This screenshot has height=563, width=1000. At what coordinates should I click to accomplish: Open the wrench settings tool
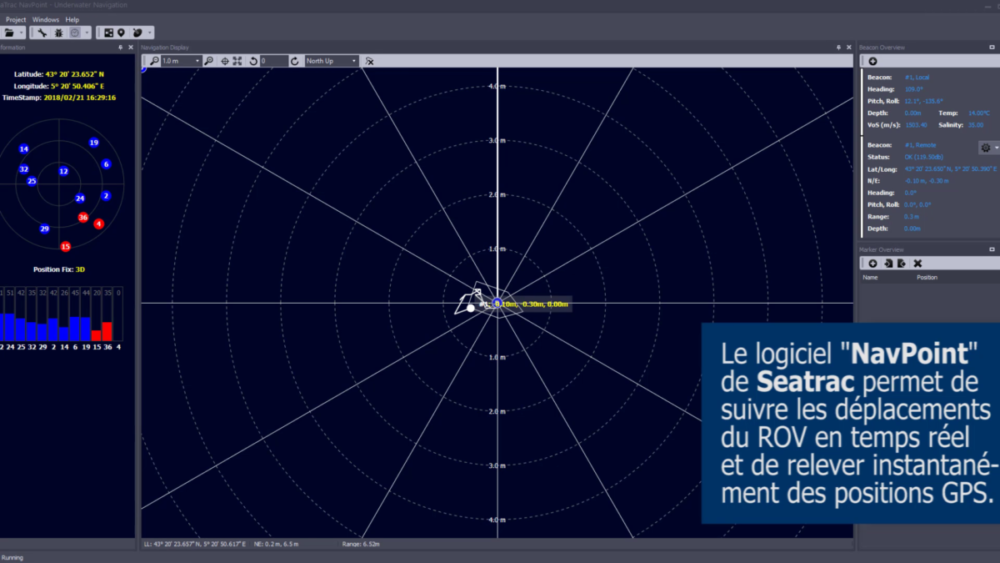click(x=42, y=33)
